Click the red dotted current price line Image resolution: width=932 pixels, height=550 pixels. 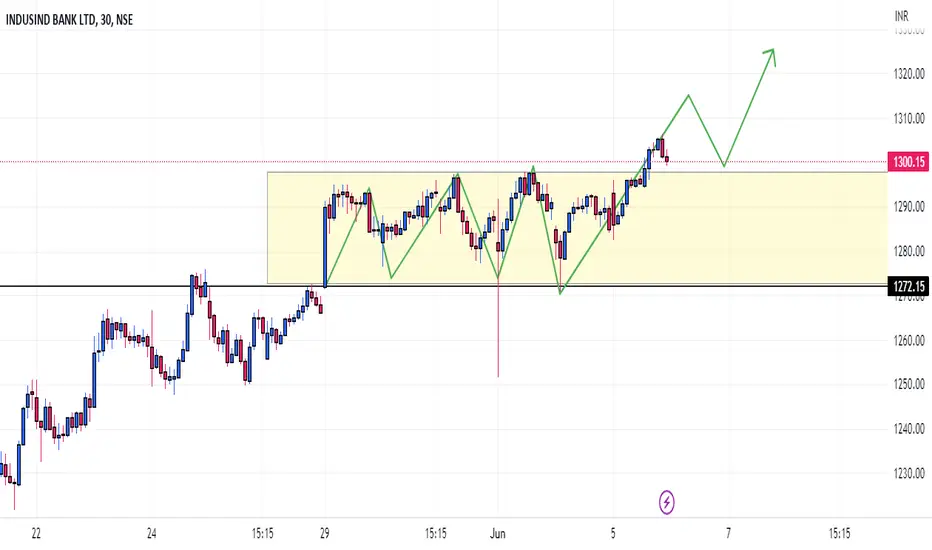coord(443,162)
